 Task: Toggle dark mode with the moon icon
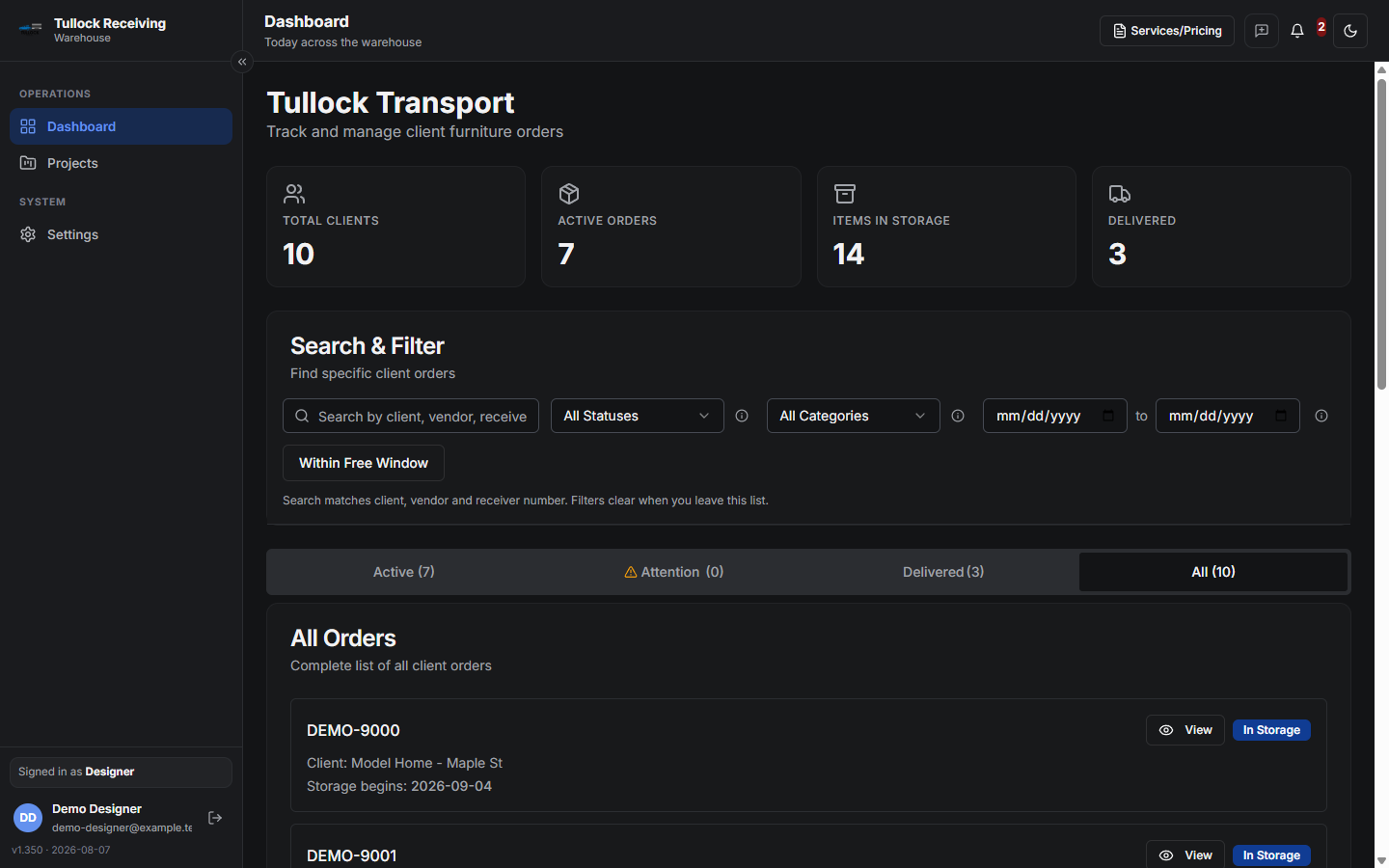point(1350,31)
